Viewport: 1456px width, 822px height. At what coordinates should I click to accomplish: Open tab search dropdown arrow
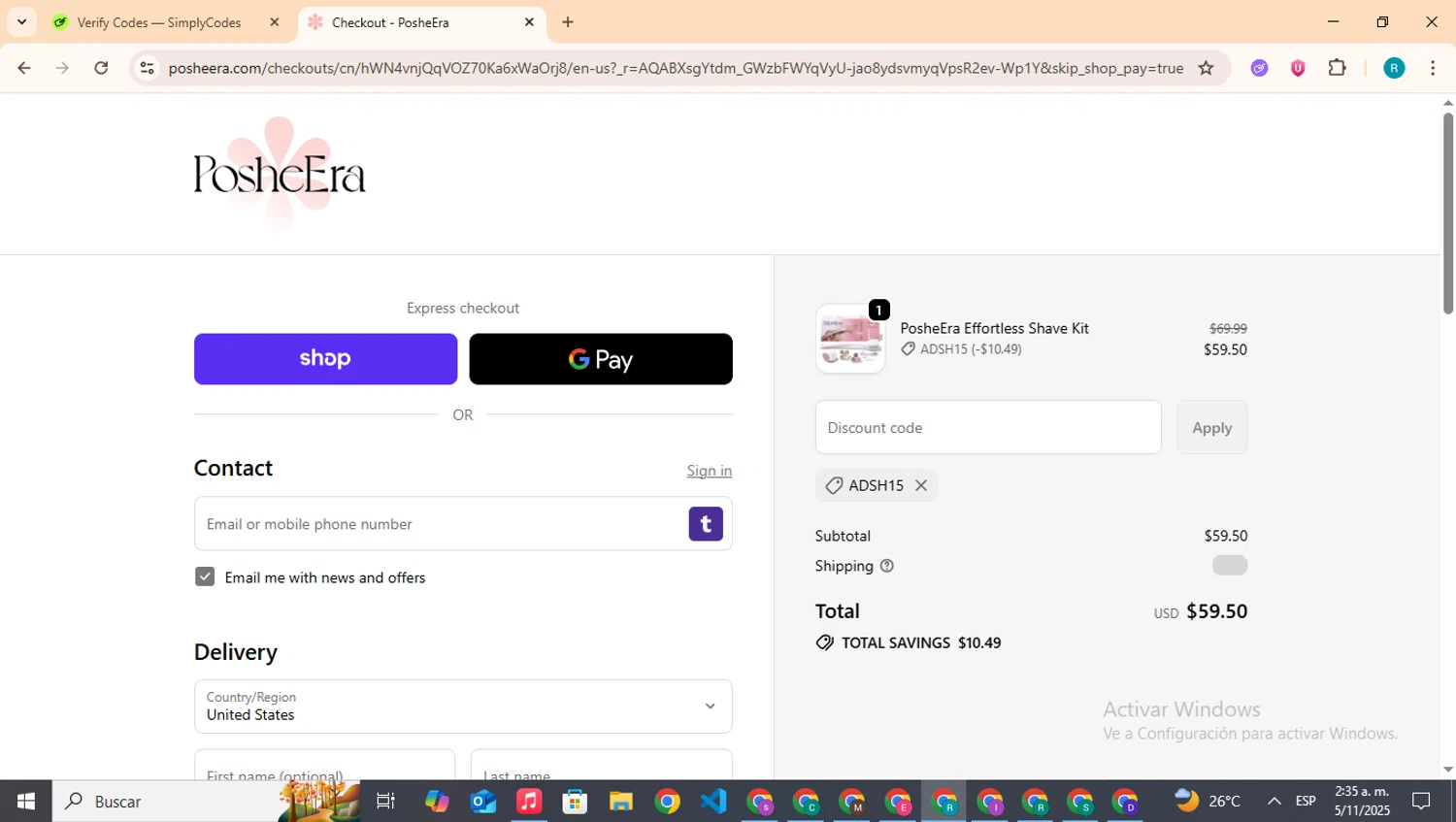[21, 22]
